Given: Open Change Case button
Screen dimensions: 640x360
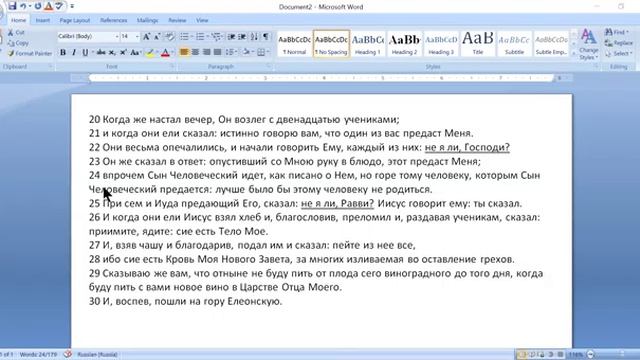Looking at the screenshot, I should click(136, 52).
